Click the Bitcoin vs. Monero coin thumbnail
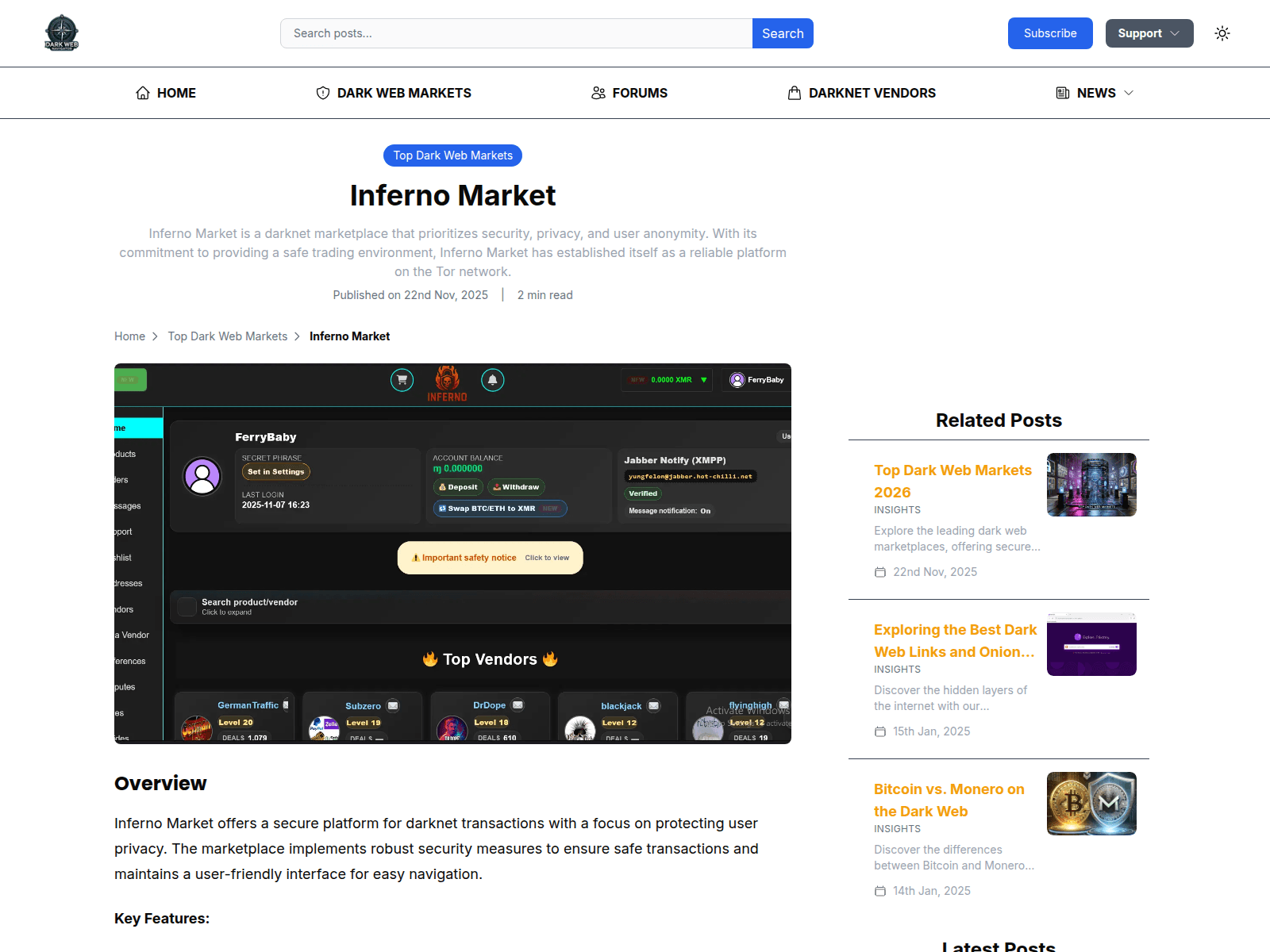This screenshot has height=952, width=1270. (x=1091, y=804)
